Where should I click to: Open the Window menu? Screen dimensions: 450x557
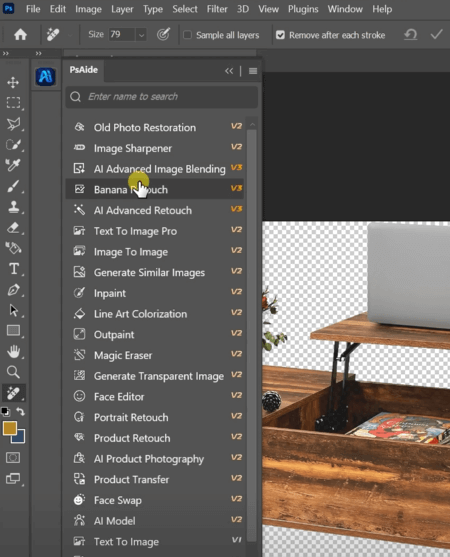click(345, 9)
